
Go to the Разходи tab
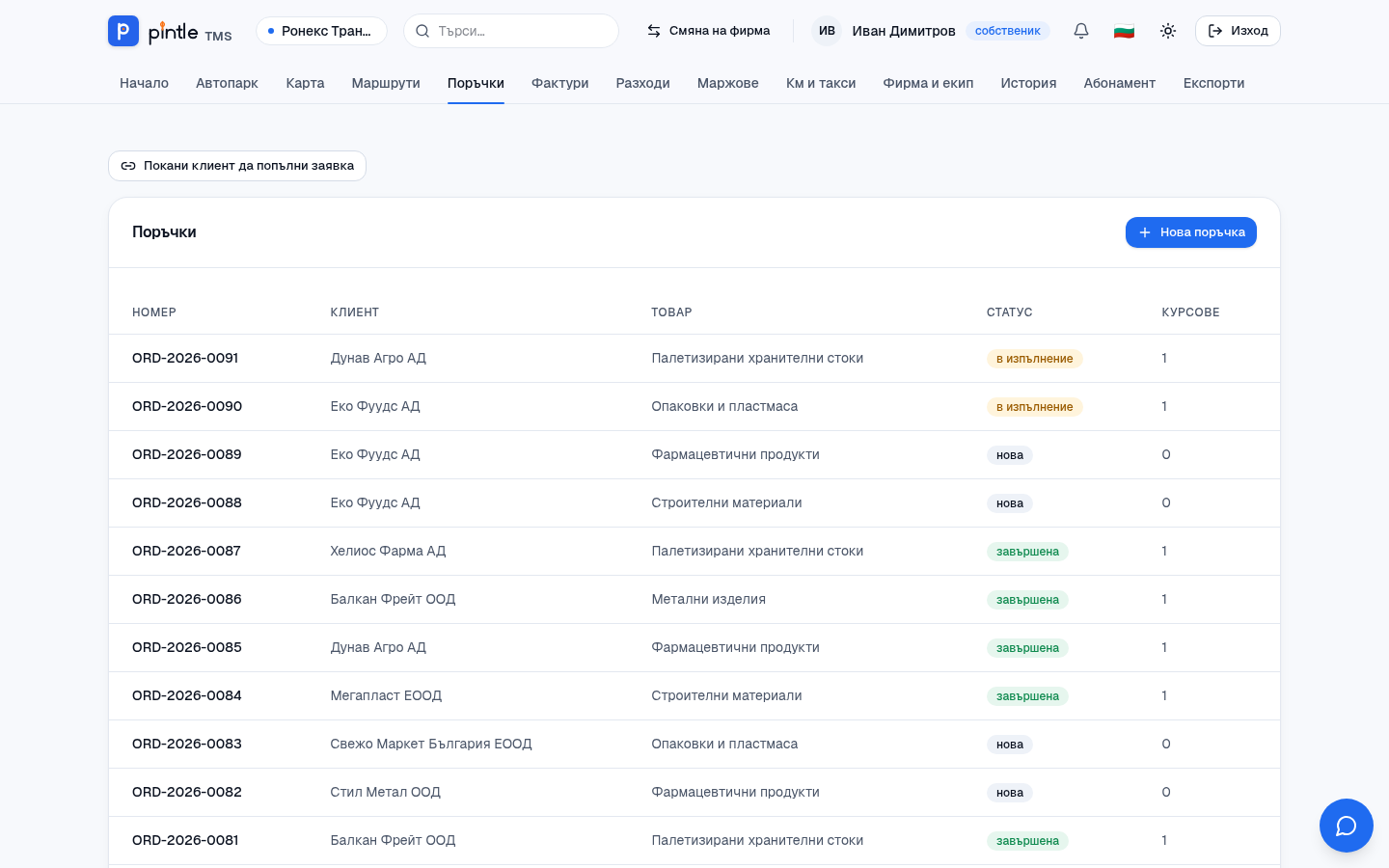tap(643, 83)
